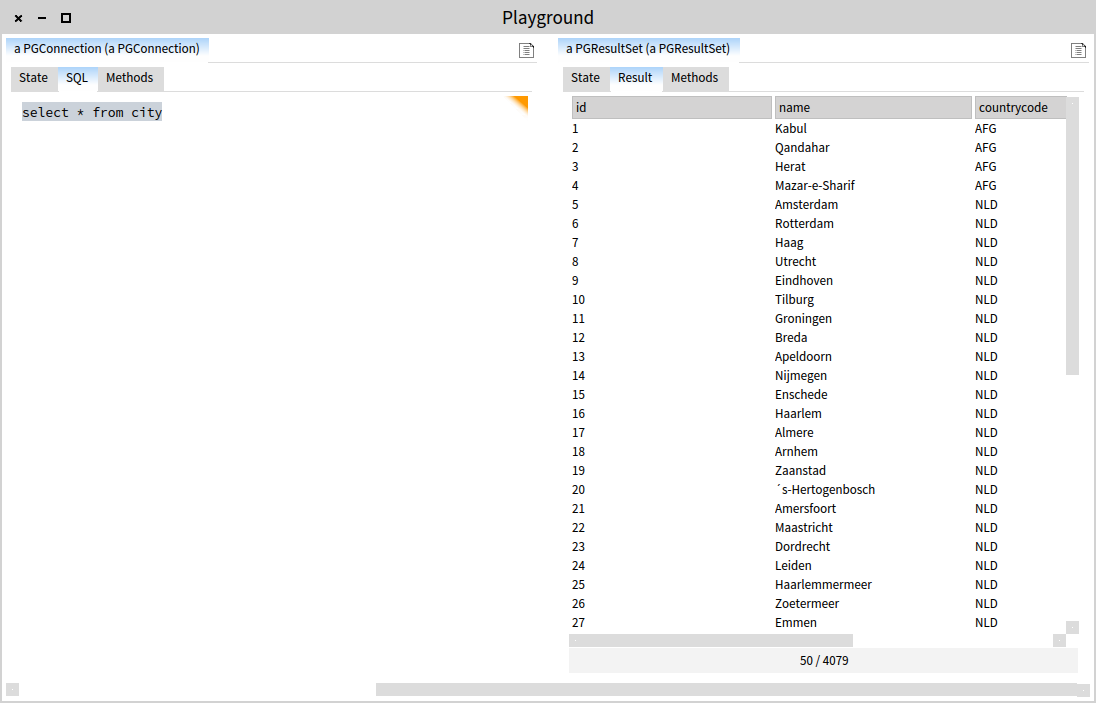Click the "id" column header
Image resolution: width=1096 pixels, height=703 pixels.
[672, 108]
